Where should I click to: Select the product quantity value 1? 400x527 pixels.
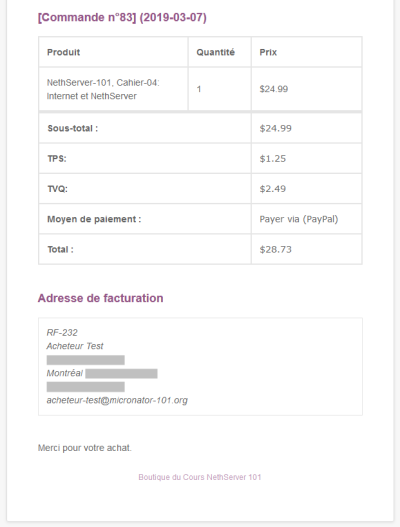[x=199, y=89]
